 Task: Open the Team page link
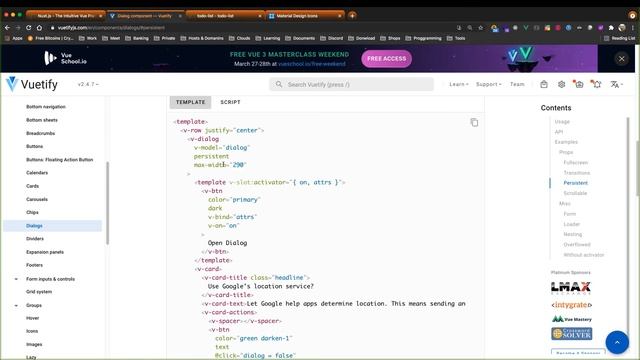point(517,84)
